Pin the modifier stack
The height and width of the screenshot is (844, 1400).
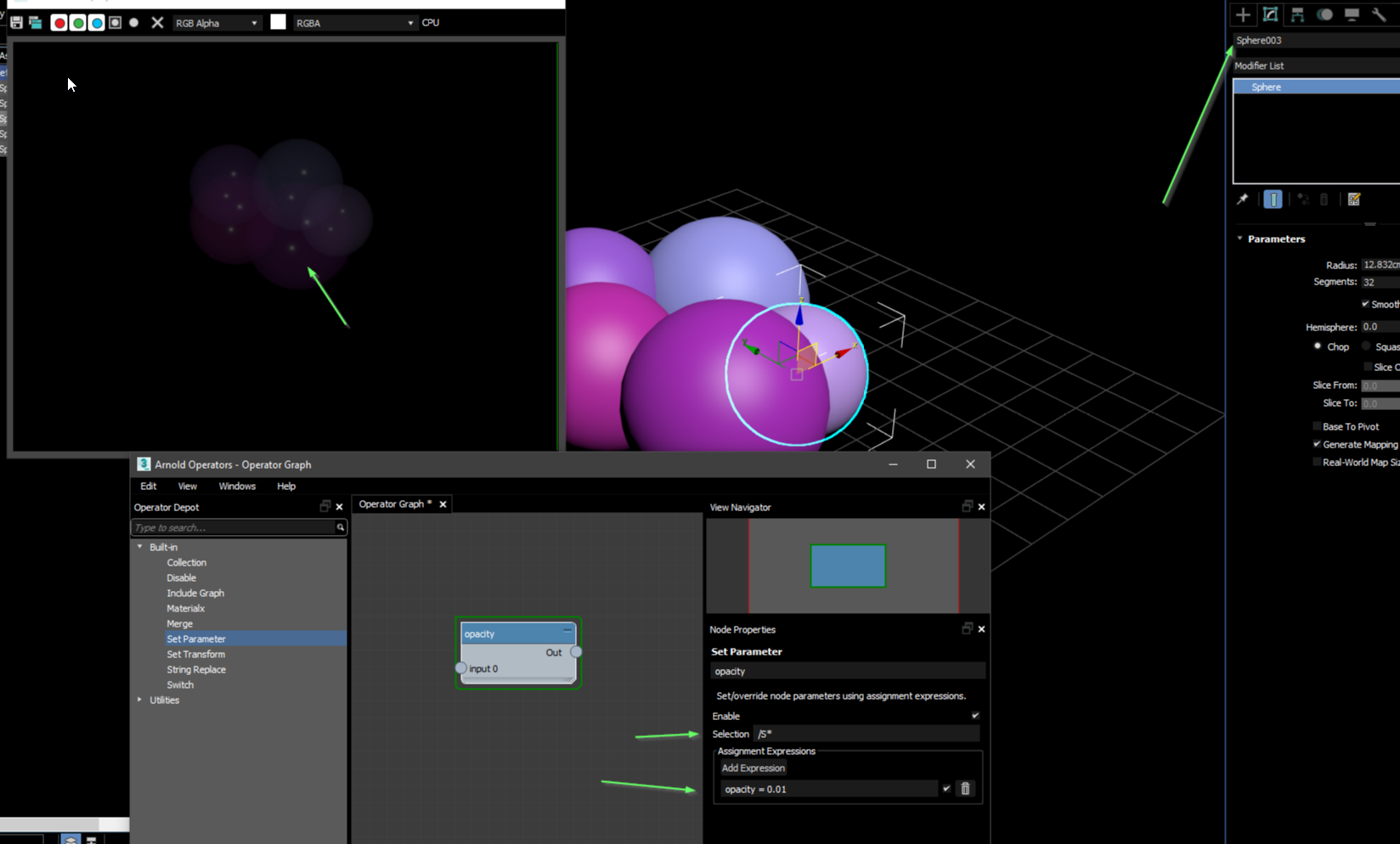coord(1242,199)
